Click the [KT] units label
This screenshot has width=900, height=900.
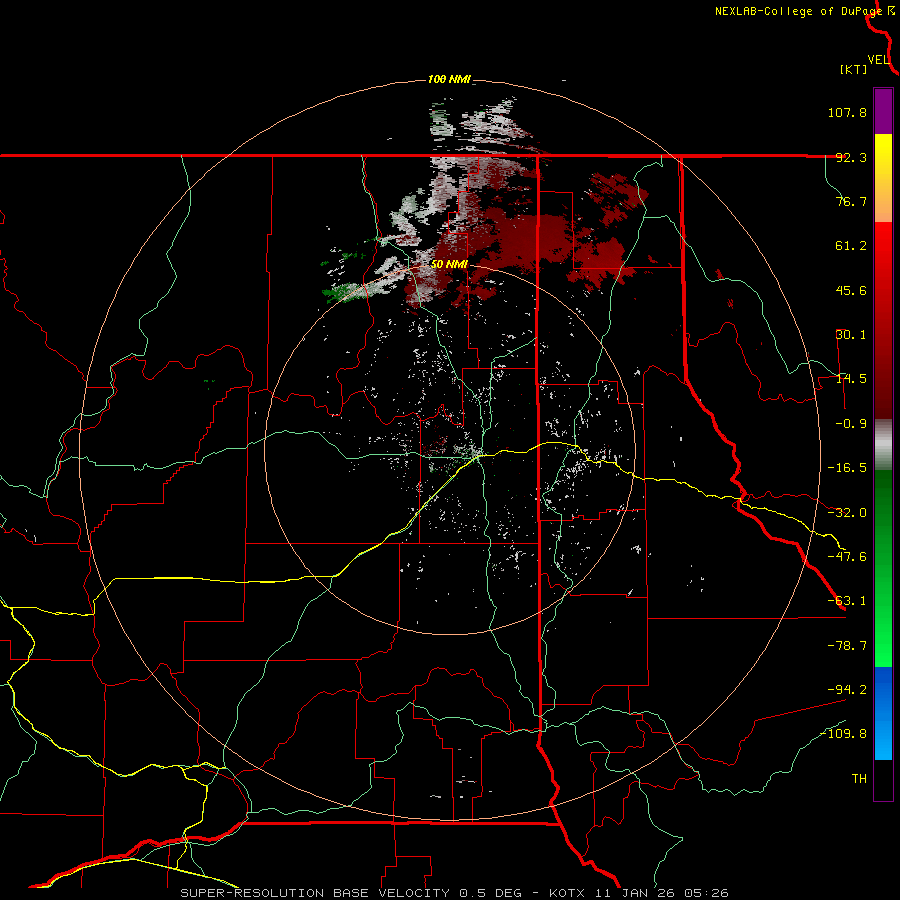854,69
